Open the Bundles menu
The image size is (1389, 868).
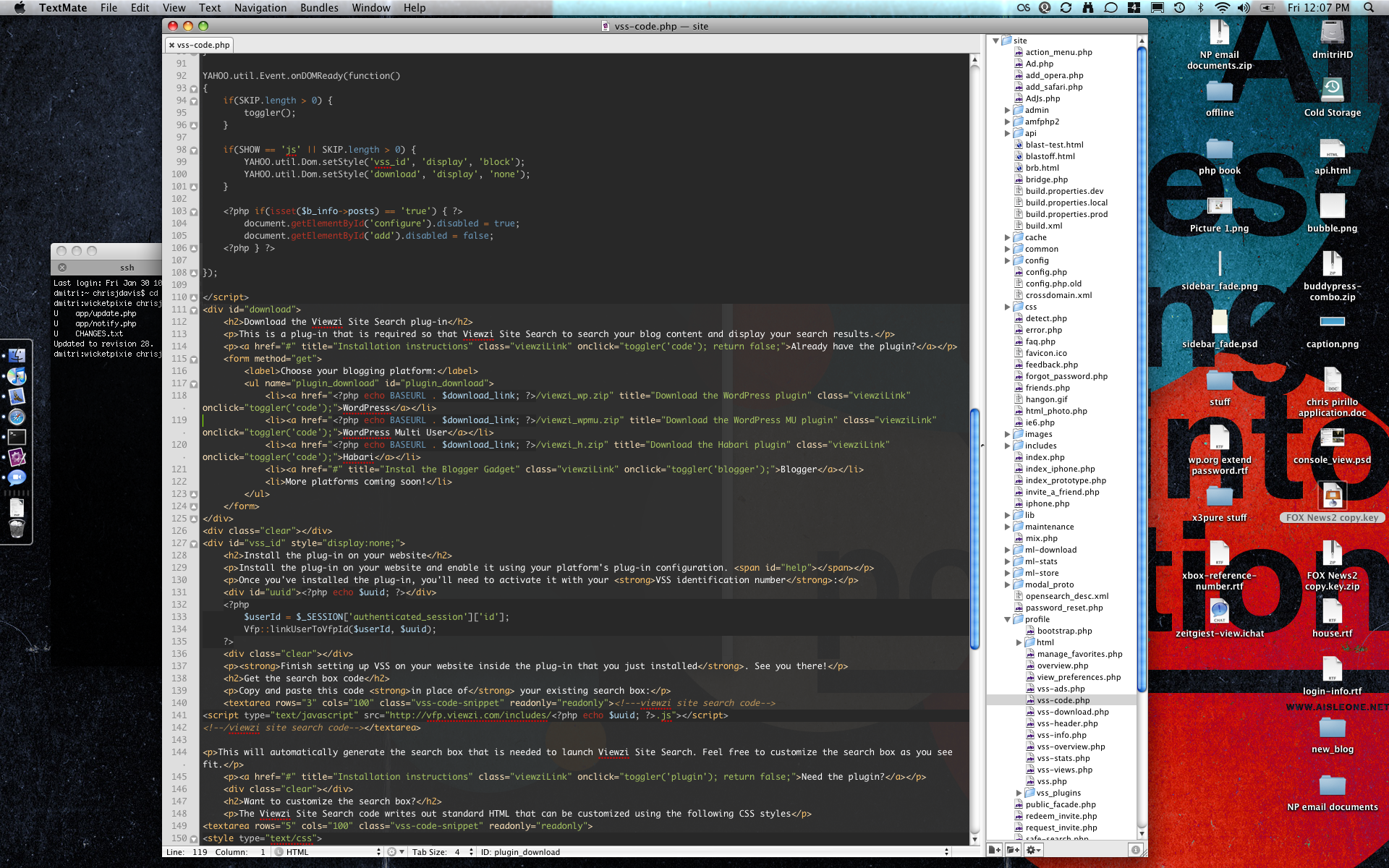(x=319, y=8)
